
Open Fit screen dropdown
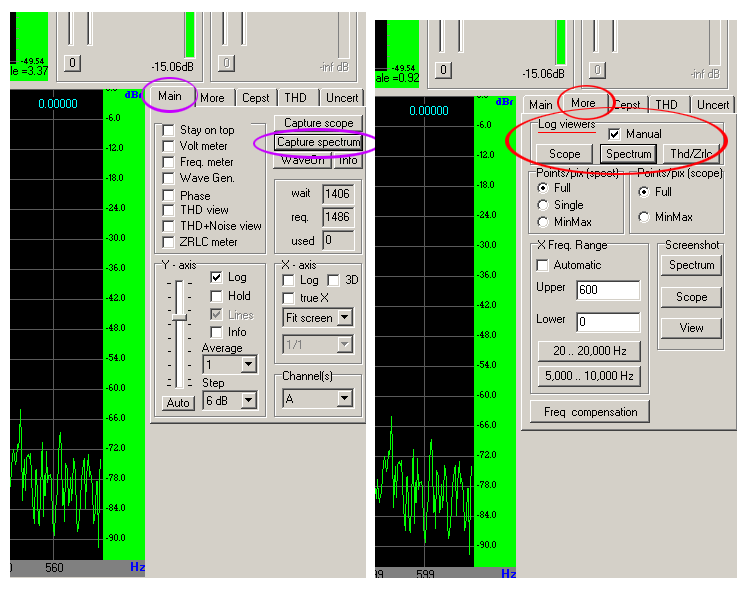[x=345, y=318]
